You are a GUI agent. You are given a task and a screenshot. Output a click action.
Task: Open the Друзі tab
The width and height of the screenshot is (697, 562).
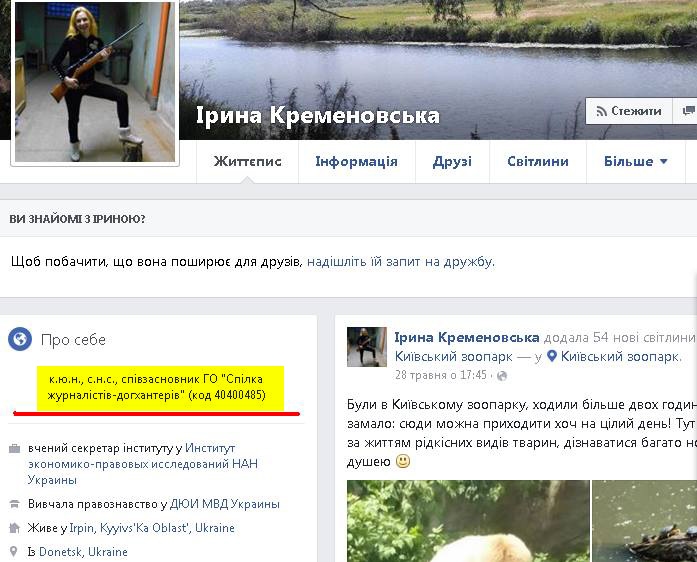[452, 161]
